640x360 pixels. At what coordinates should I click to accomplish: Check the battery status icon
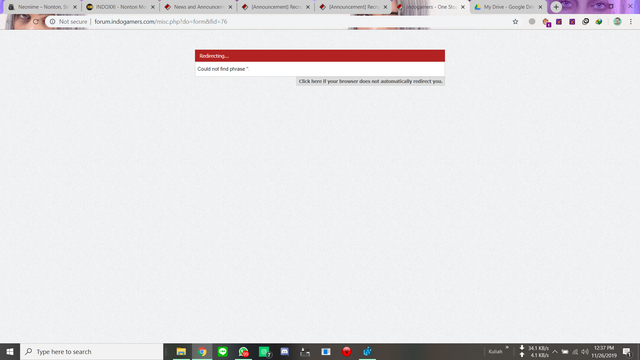click(x=565, y=351)
